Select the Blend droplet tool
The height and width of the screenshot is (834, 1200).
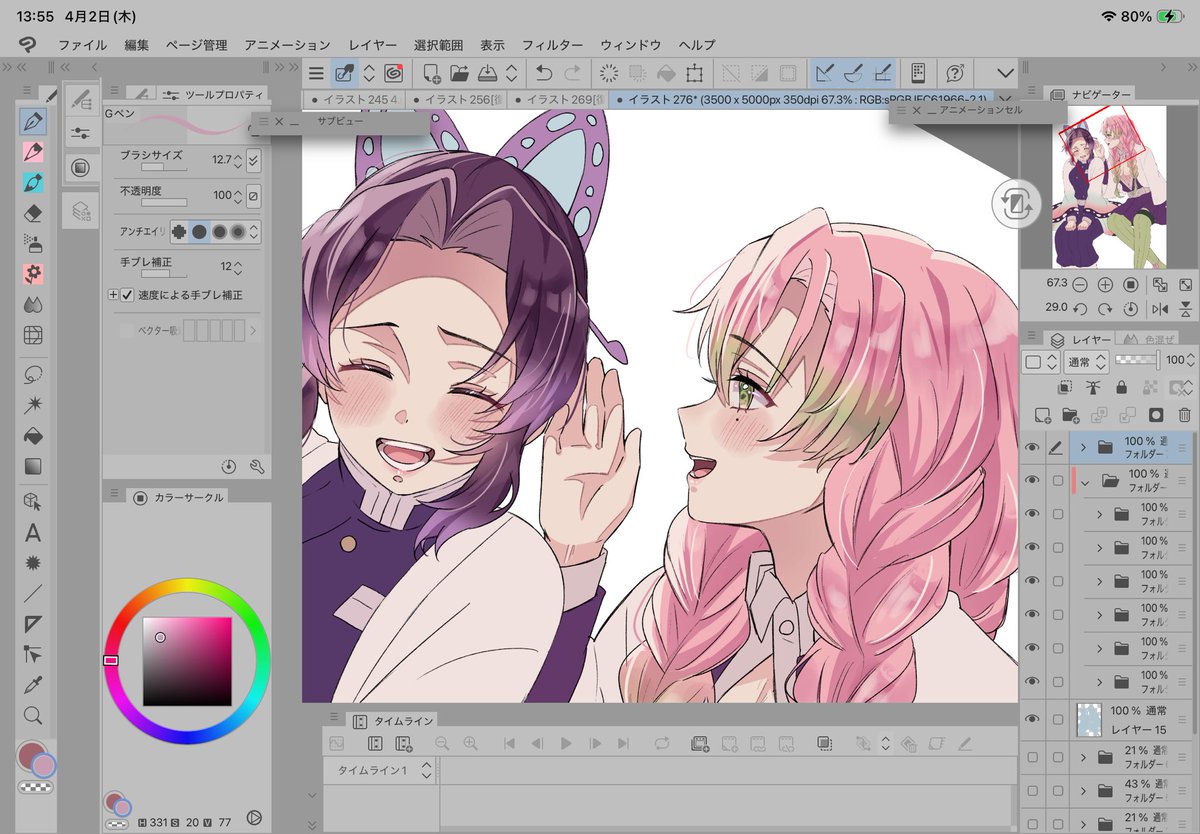[x=33, y=304]
